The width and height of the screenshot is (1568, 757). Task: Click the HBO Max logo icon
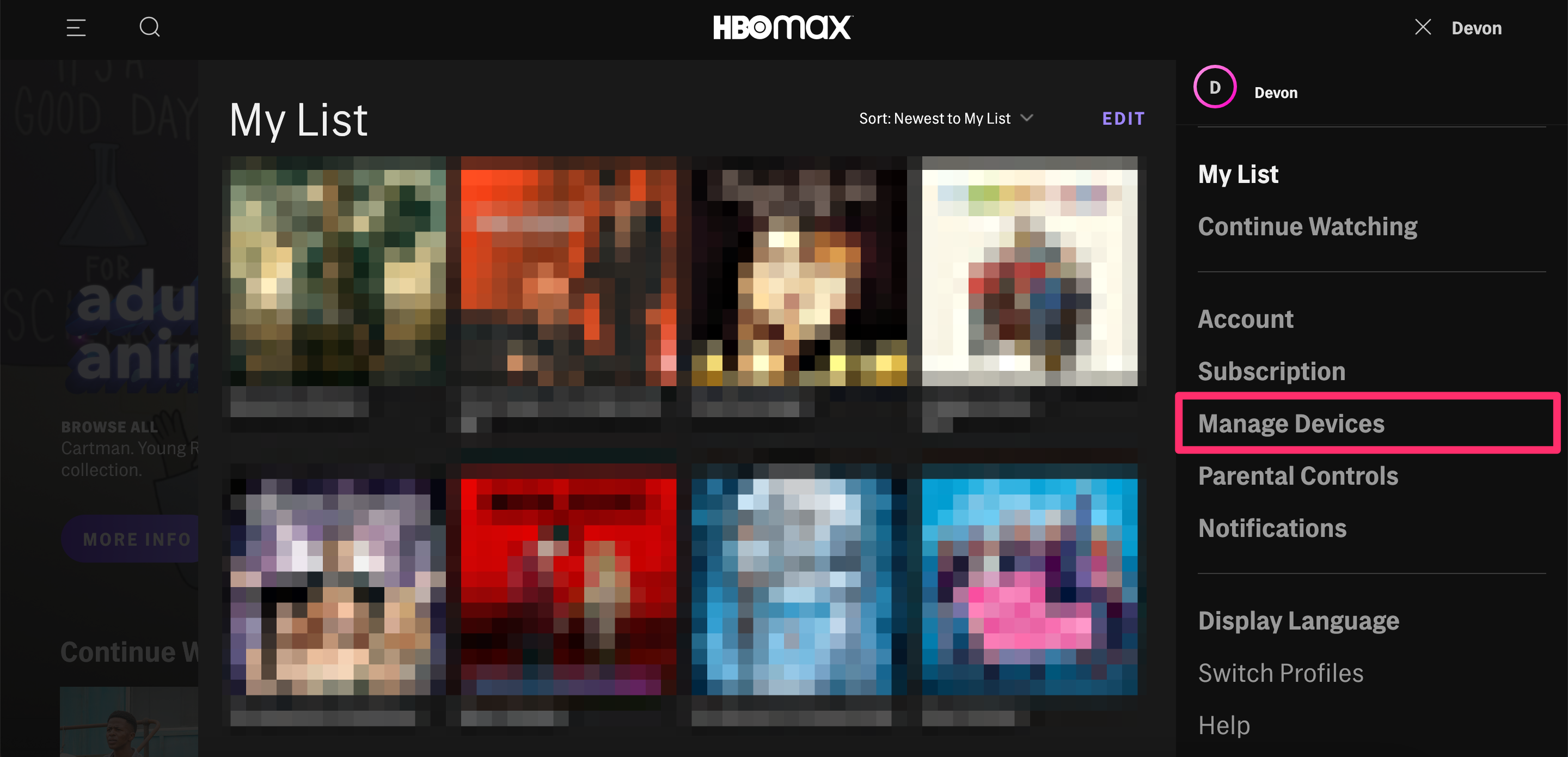[x=784, y=27]
